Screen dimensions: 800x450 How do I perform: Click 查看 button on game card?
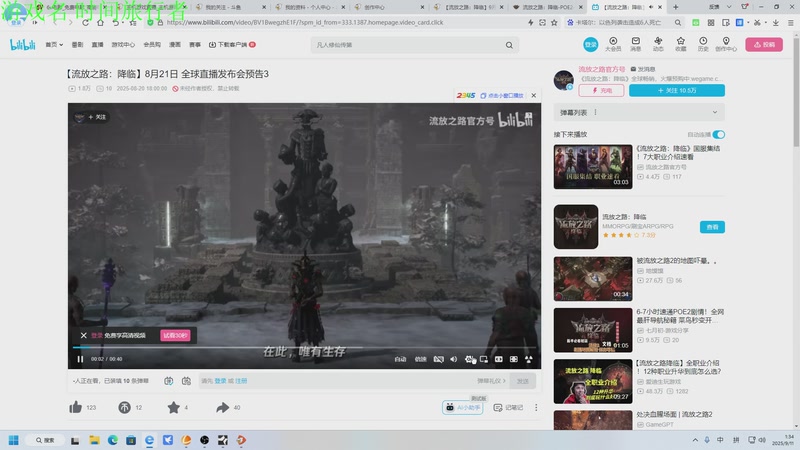[712, 227]
